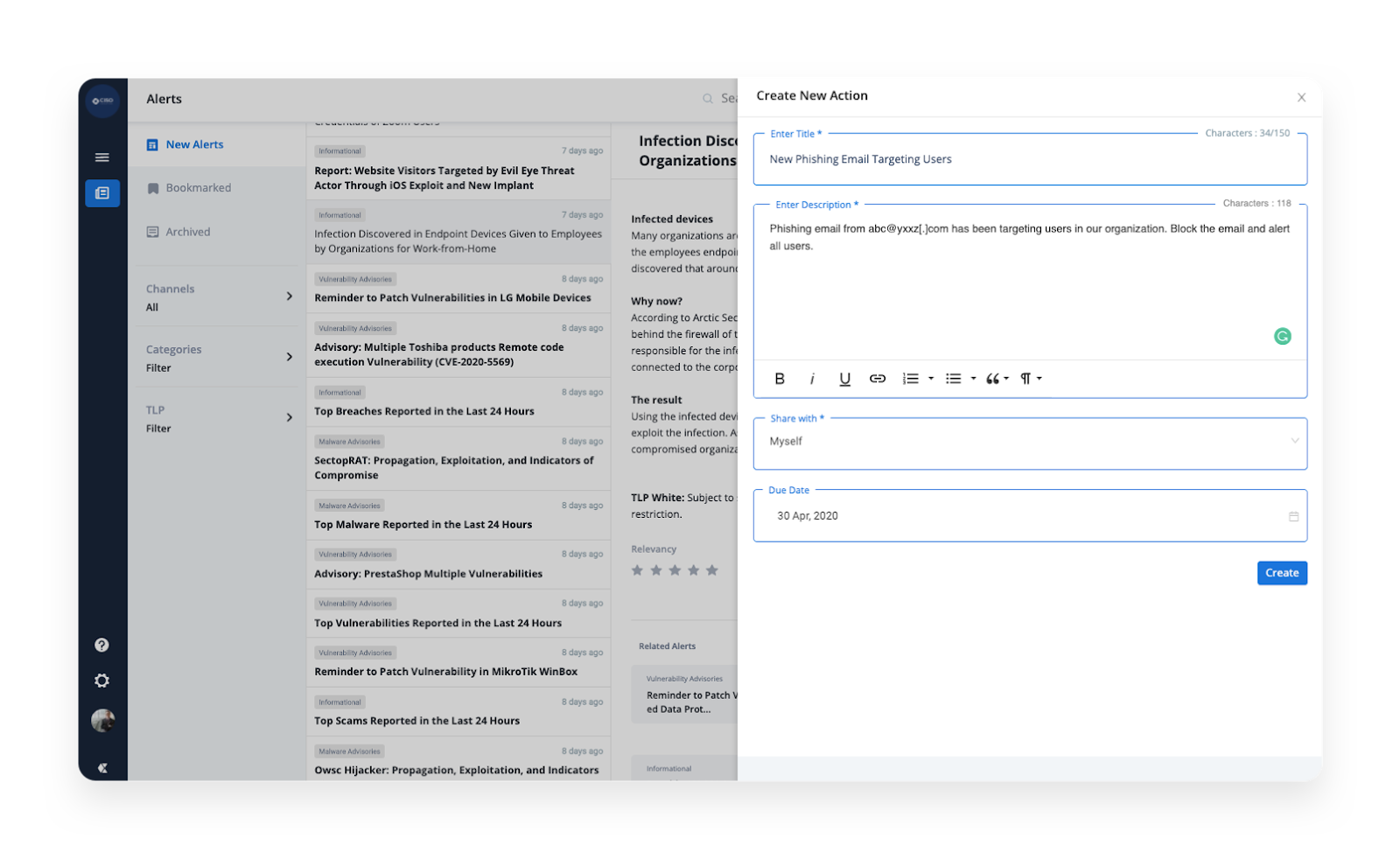Click the Enter Title input field
The image size is (1400, 859).
click(x=1030, y=159)
